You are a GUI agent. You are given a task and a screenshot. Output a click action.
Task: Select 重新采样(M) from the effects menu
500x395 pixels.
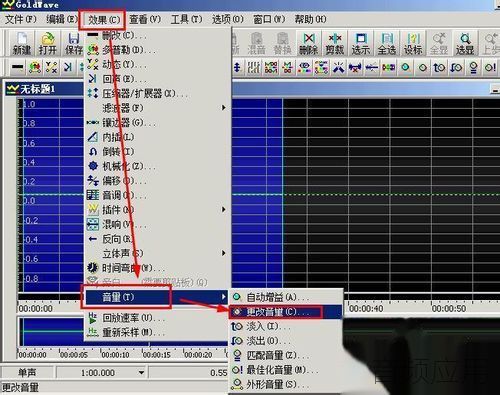pyautogui.click(x=157, y=332)
